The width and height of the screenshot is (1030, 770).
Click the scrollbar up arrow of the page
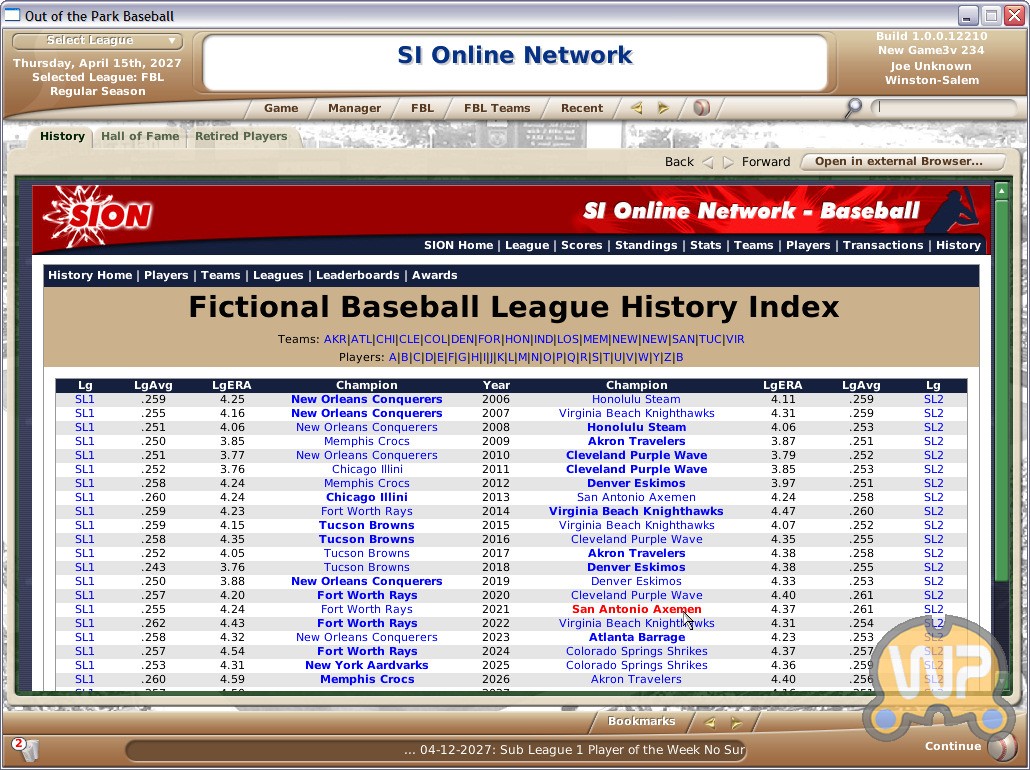[x=1001, y=190]
